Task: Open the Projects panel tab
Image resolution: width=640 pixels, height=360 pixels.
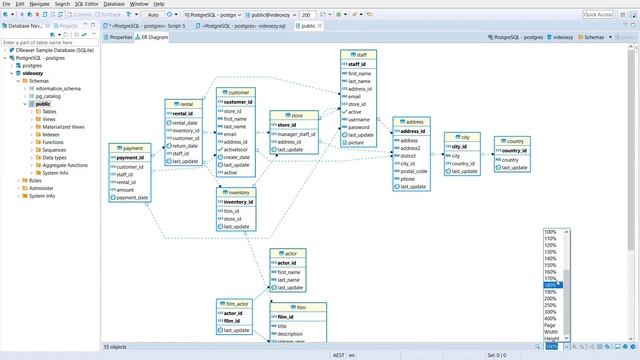Action: pos(65,26)
